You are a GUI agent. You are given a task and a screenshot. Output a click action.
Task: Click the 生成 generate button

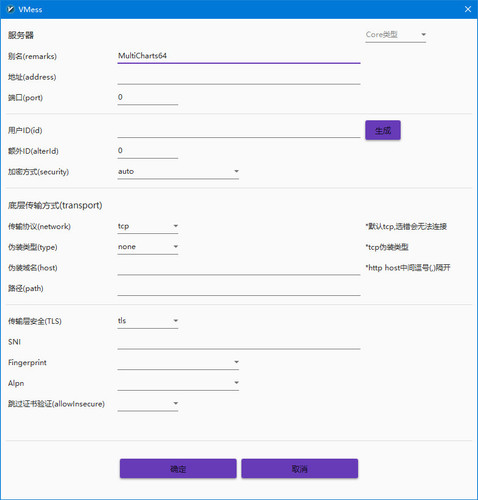point(383,130)
